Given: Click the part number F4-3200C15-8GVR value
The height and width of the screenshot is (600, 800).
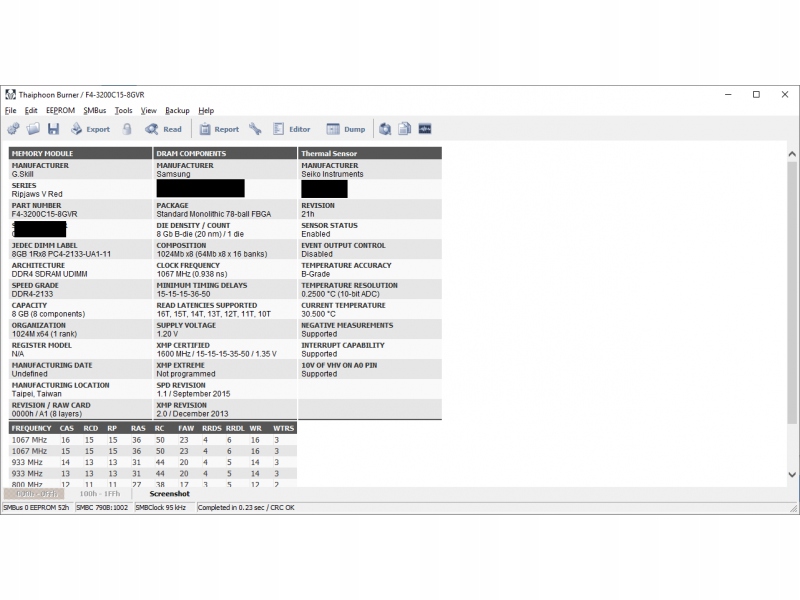Looking at the screenshot, I should point(44,214).
